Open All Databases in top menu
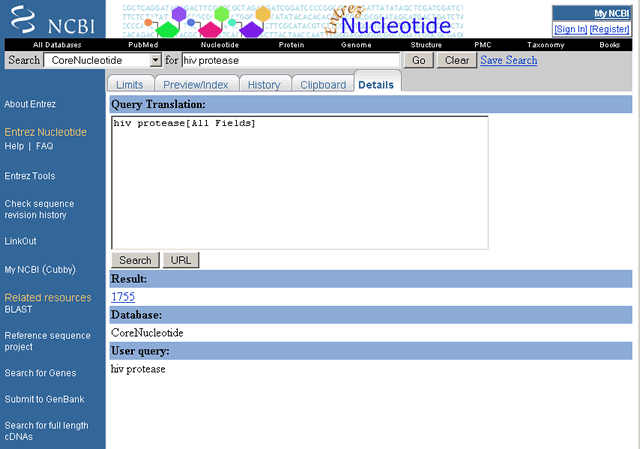This screenshot has width=640, height=449. pos(57,45)
